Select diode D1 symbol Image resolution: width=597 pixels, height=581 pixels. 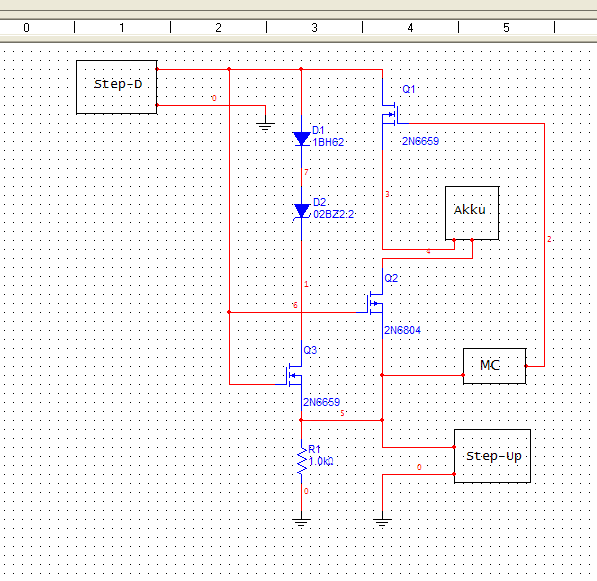coord(302,139)
